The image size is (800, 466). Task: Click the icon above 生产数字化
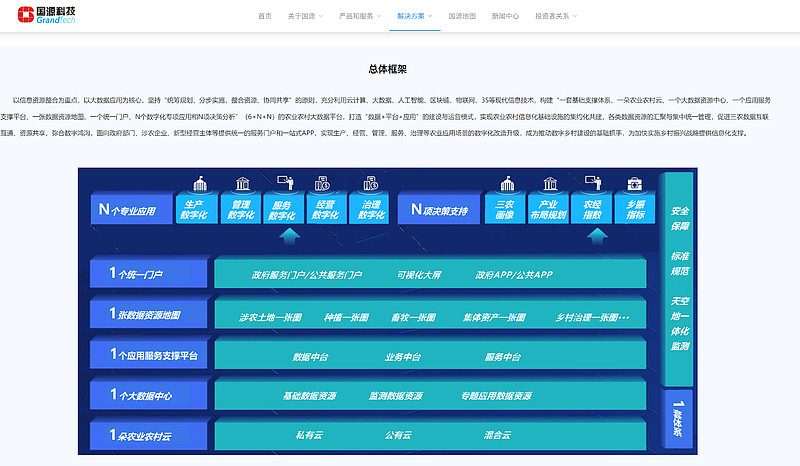[x=200, y=183]
